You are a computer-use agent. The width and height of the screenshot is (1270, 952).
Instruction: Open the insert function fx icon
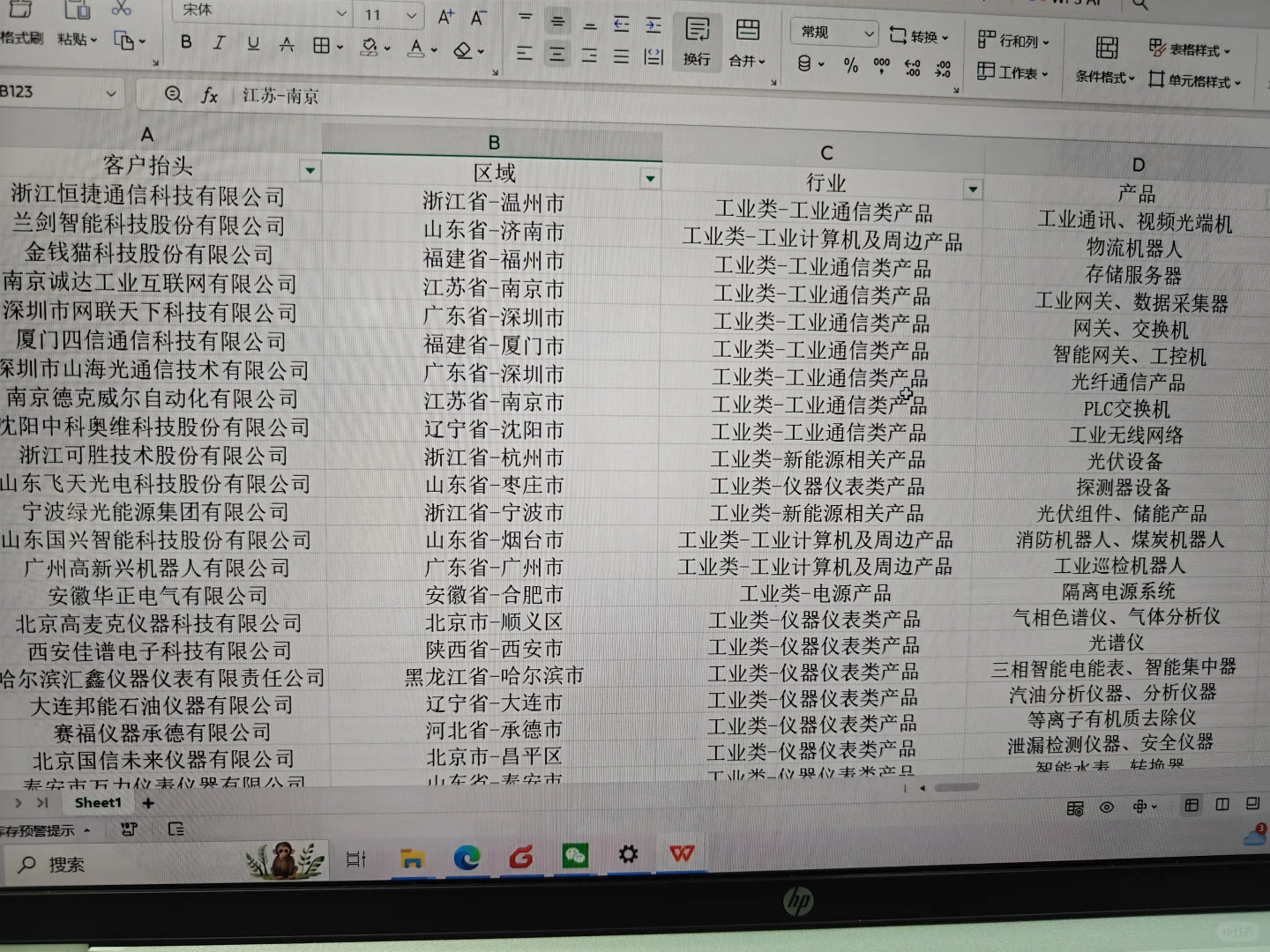coord(209,95)
